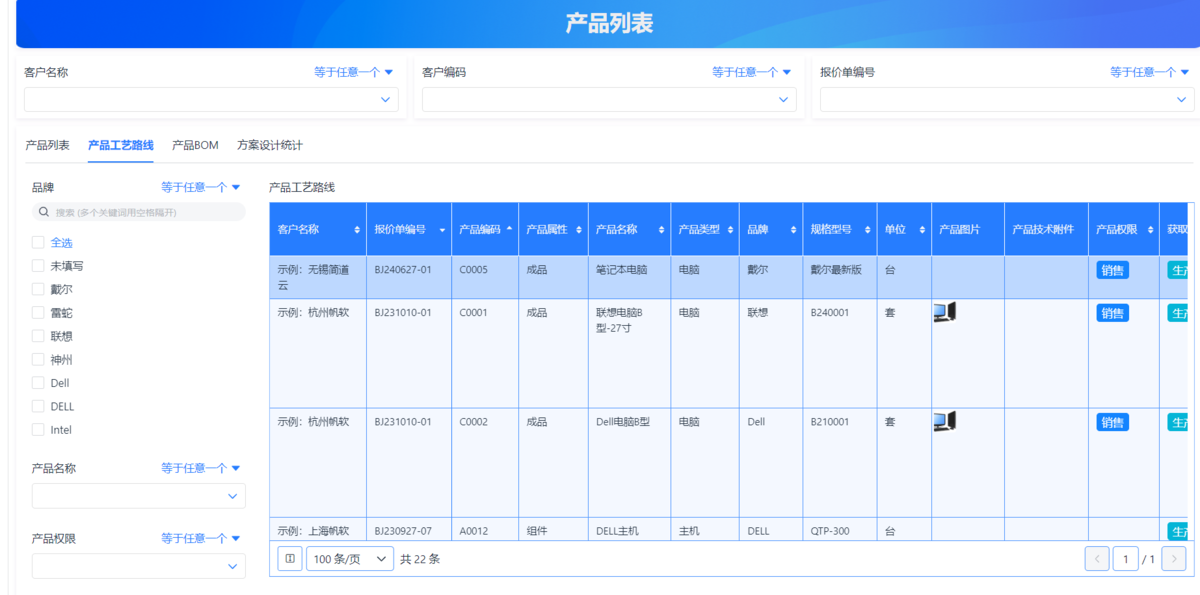This screenshot has width=1200, height=595.
Task: Sort table by 产品类型 column icon
Action: click(731, 230)
